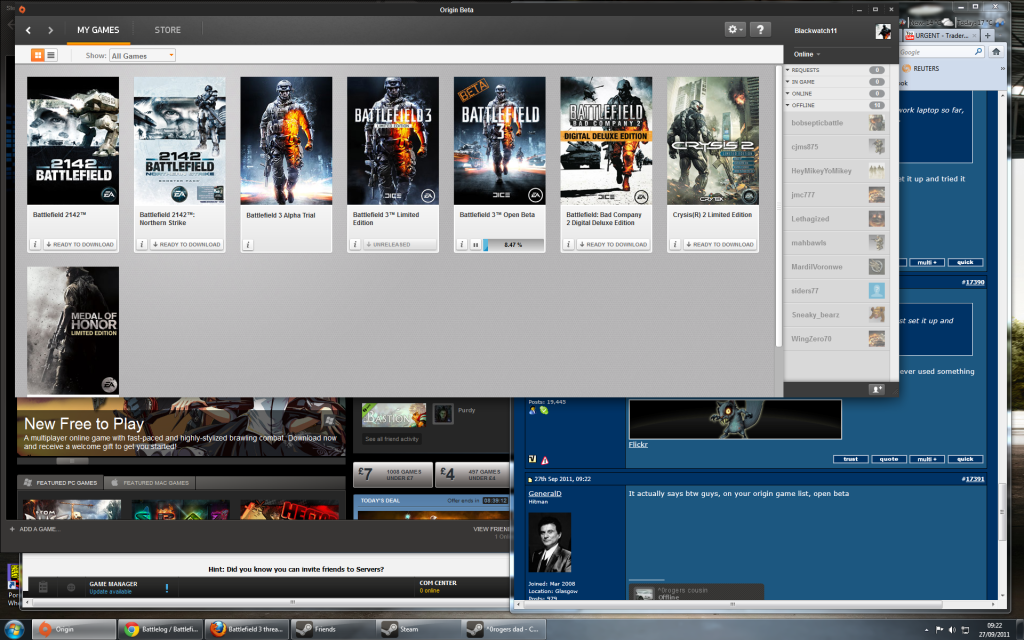1024x640 pixels.
Task: Select grid view for game library
Action: point(38,56)
